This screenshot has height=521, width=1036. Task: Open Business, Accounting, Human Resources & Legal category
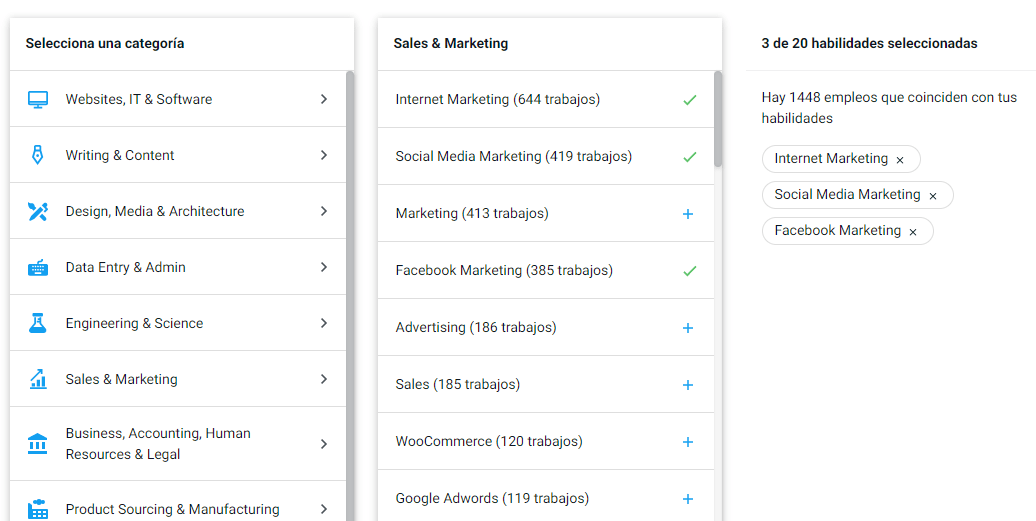tap(178, 444)
